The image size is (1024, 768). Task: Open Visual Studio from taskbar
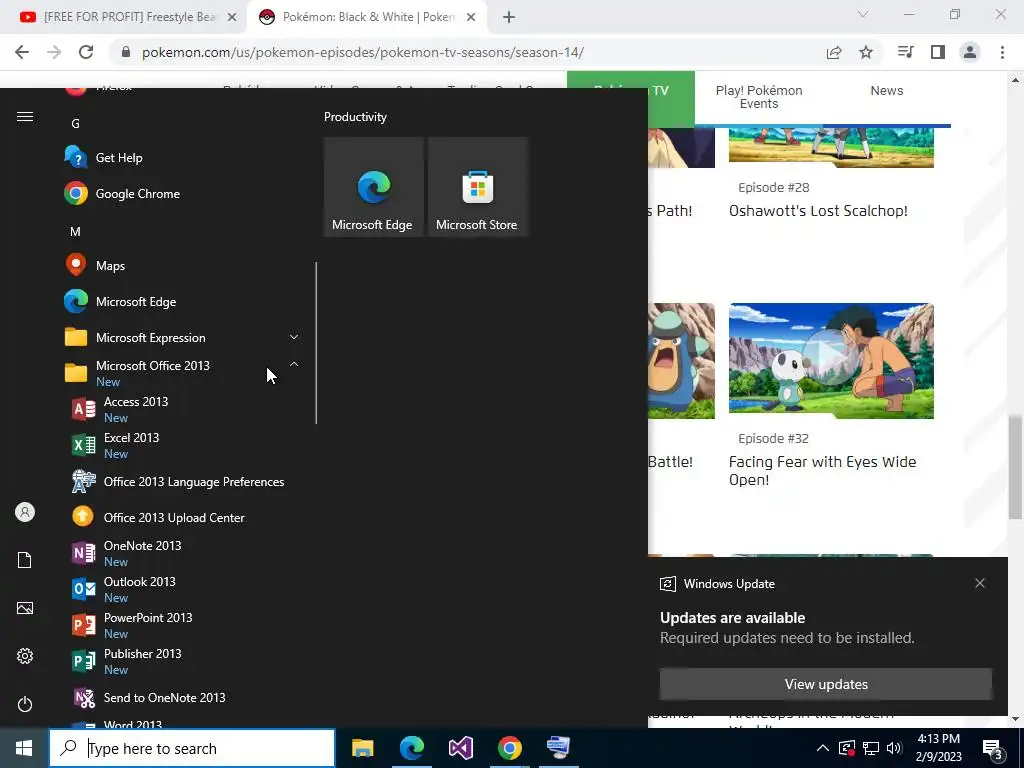pos(460,748)
